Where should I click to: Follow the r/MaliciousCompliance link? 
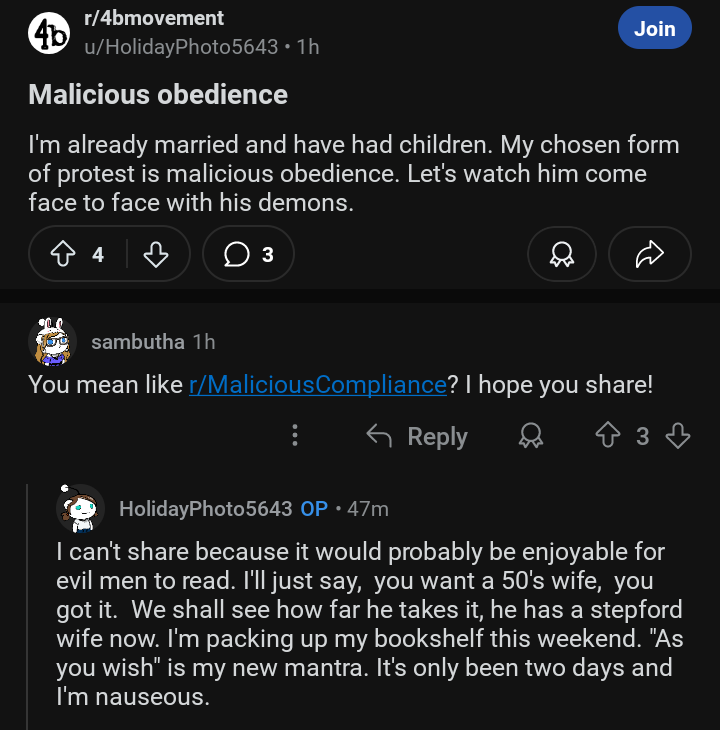point(317,385)
